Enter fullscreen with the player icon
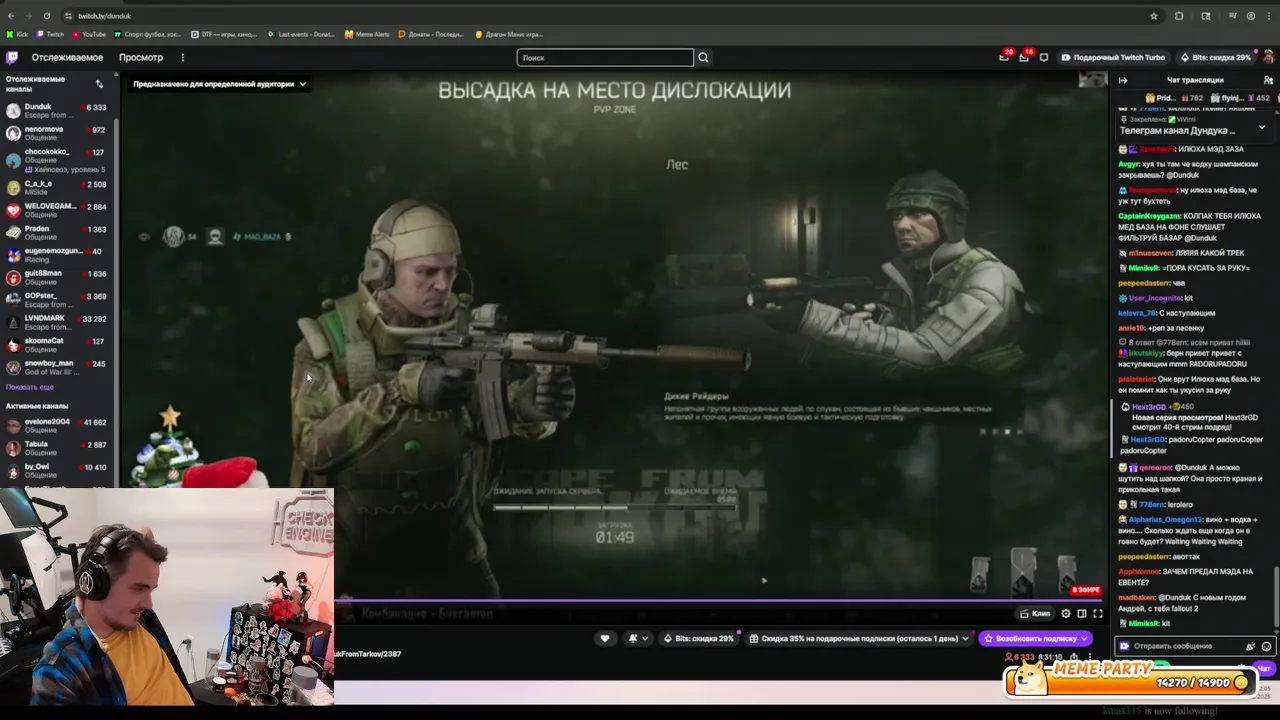The image size is (1280, 720). tap(1098, 613)
